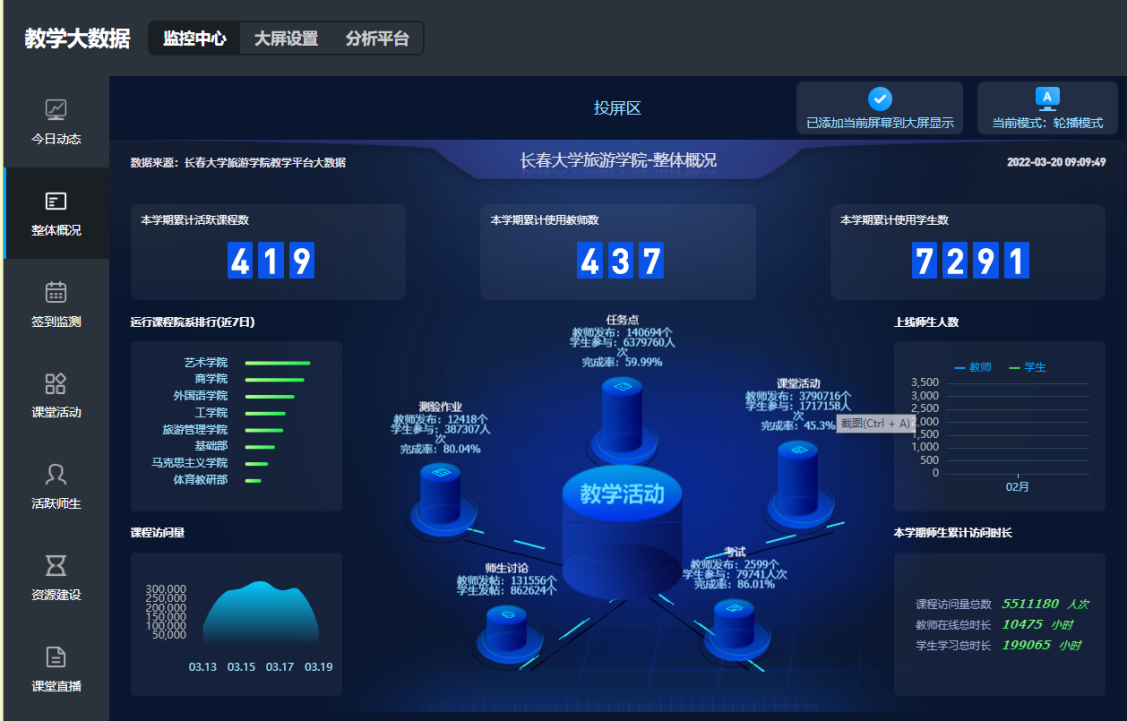Click the 教学大数据 title logo
The width and height of the screenshot is (1127, 721).
77,39
